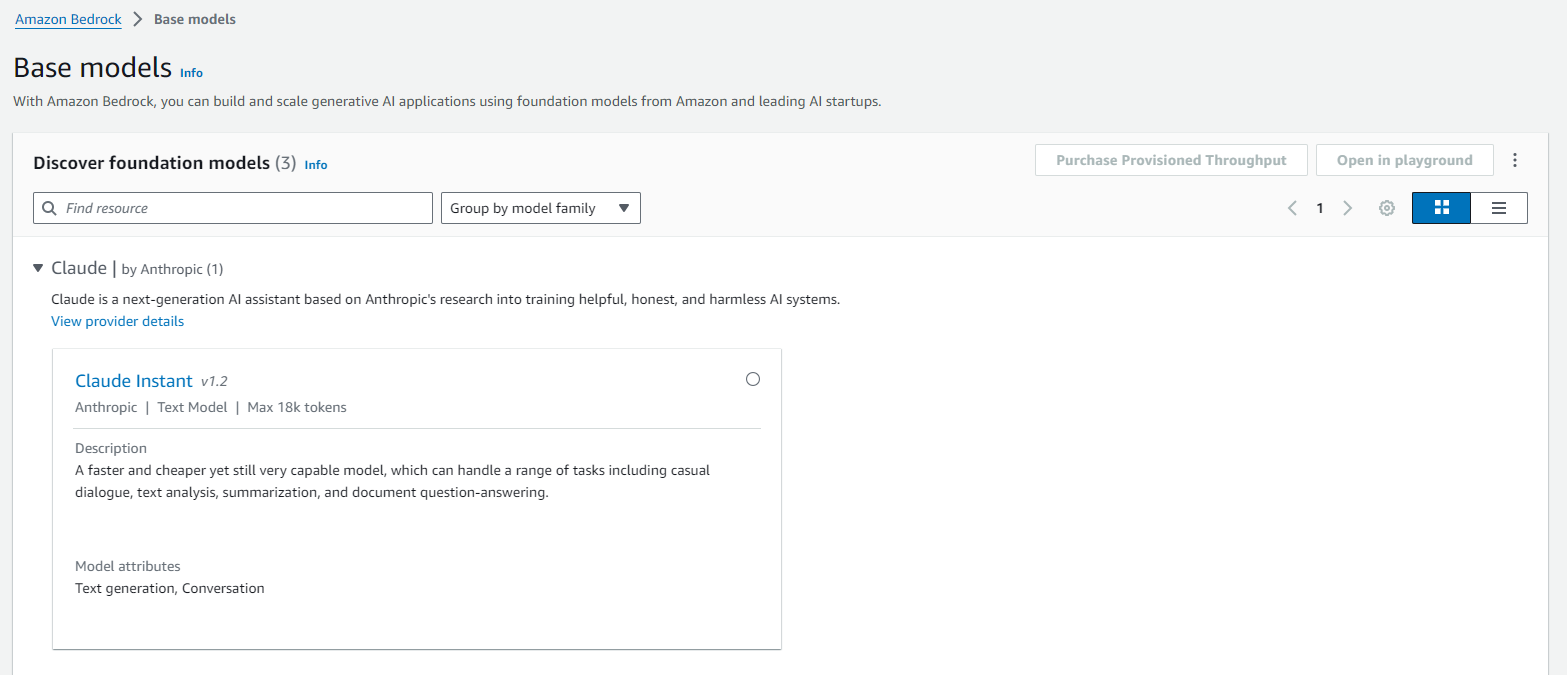This screenshot has height=675, width=1567.
Task: Click the Amazon Bedrock breadcrumb
Action: [68, 19]
